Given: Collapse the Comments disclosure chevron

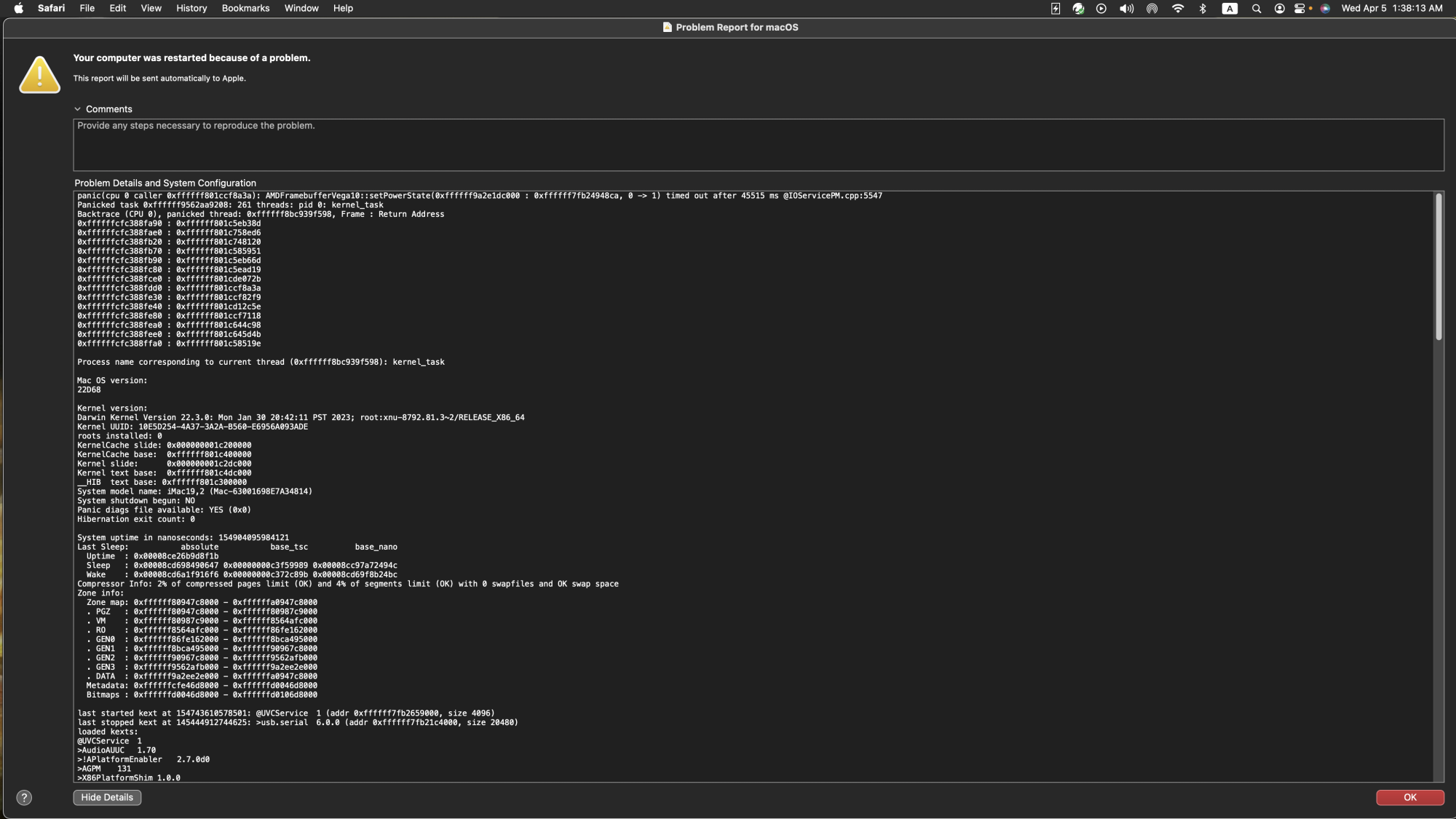Looking at the screenshot, I should (77, 109).
